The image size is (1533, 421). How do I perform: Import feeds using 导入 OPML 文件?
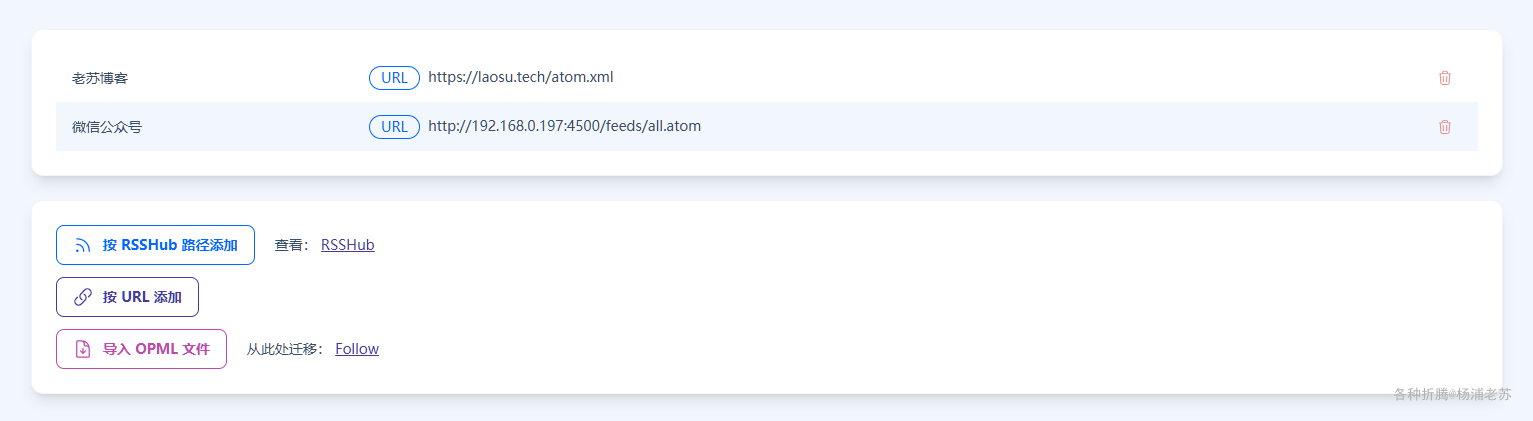pyautogui.click(x=141, y=349)
